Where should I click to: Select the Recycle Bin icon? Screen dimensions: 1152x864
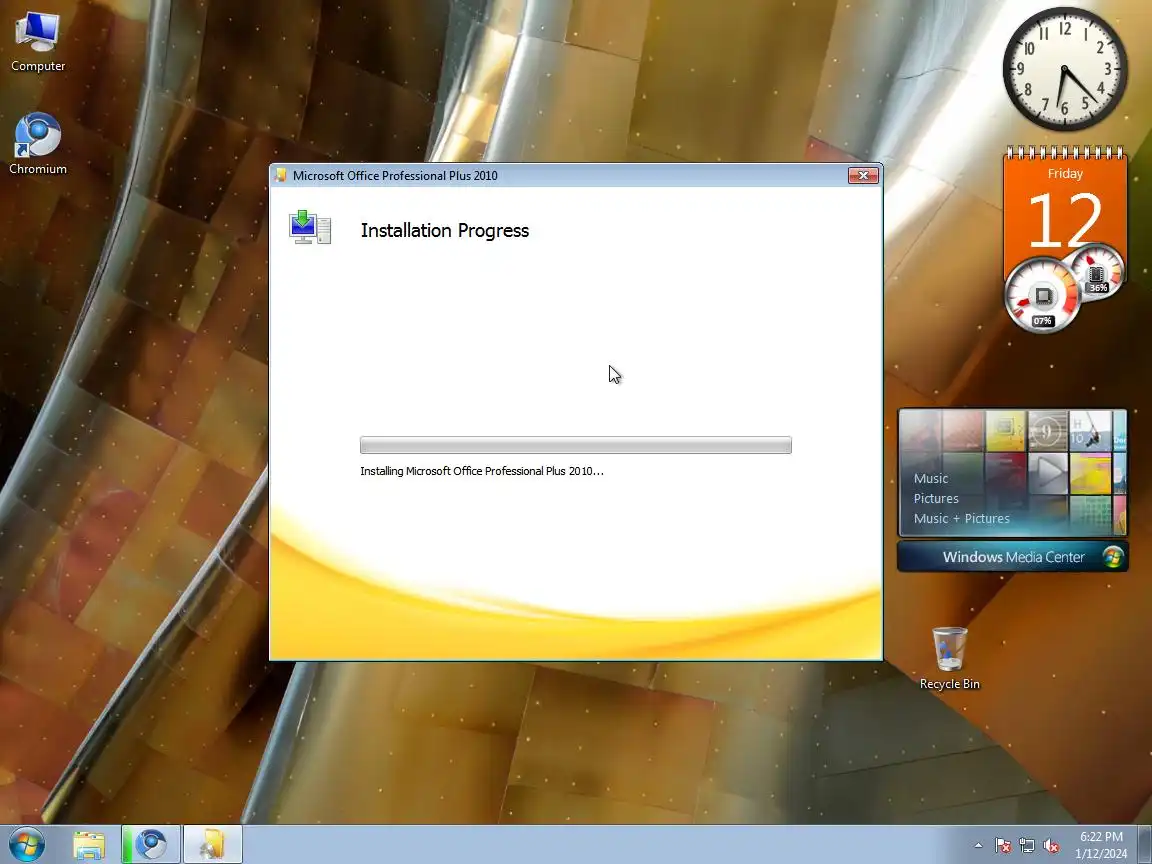click(x=949, y=658)
